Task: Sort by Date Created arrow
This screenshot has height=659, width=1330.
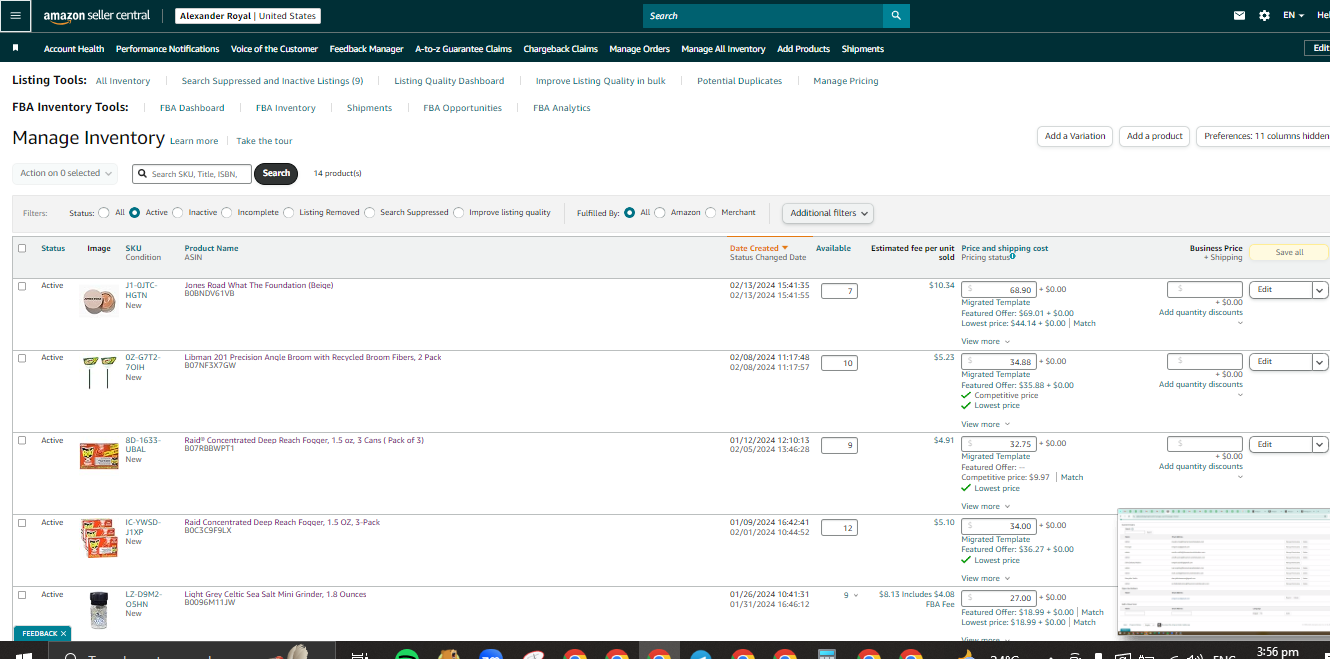Action: pos(785,248)
